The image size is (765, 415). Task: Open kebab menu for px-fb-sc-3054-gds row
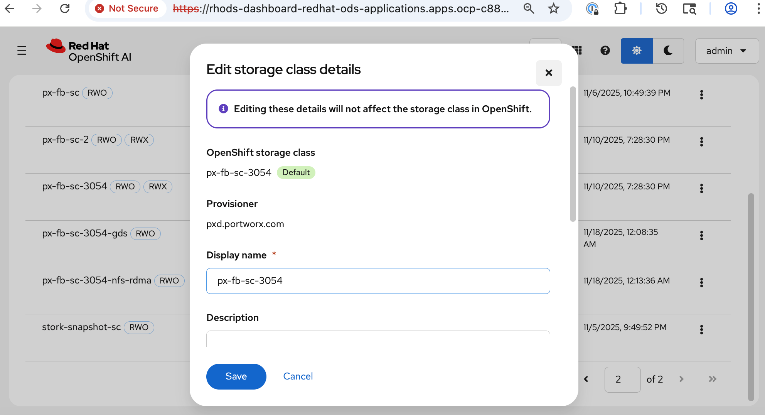tap(702, 236)
